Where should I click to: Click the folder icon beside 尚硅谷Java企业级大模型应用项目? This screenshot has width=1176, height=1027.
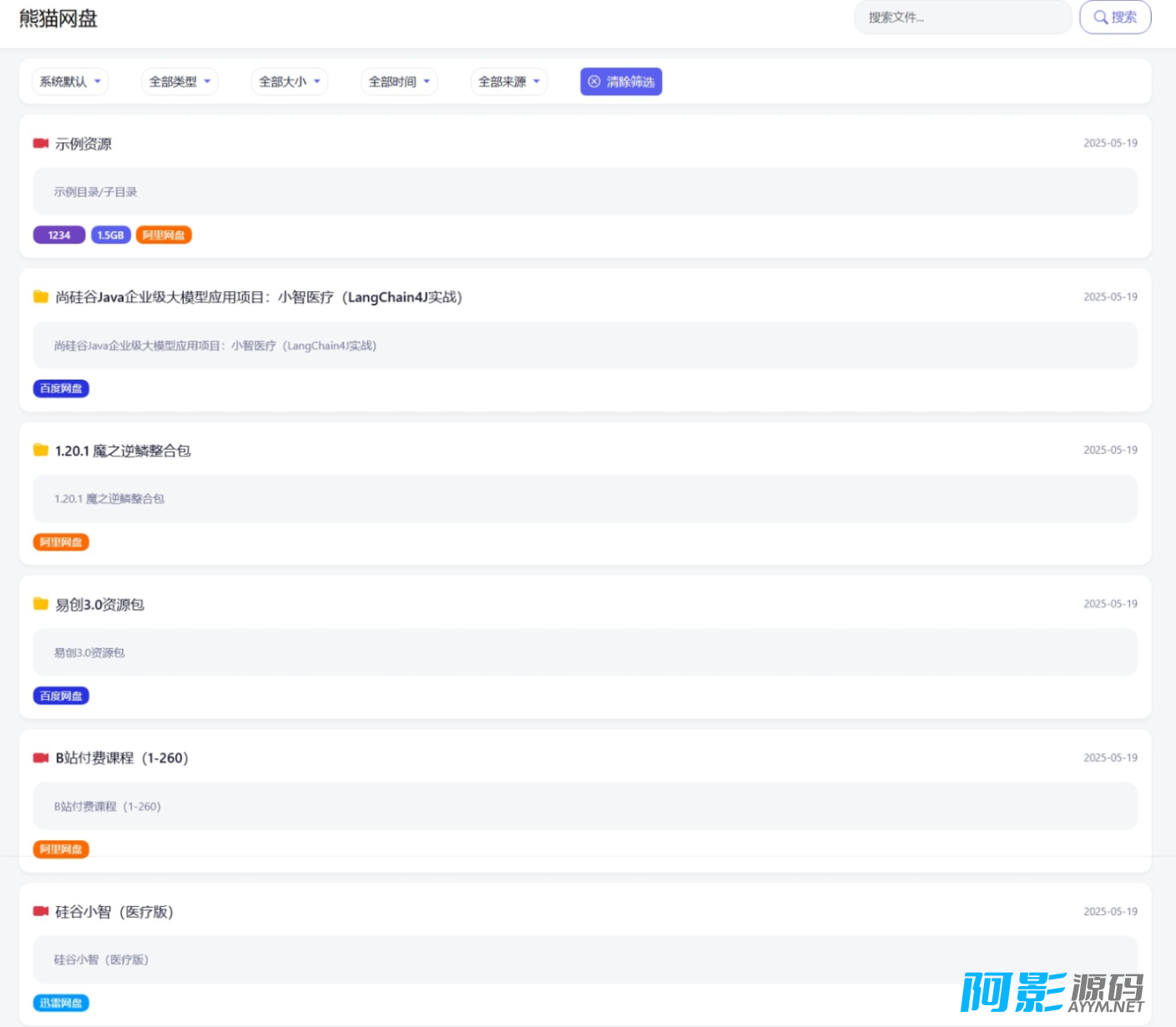(40, 296)
